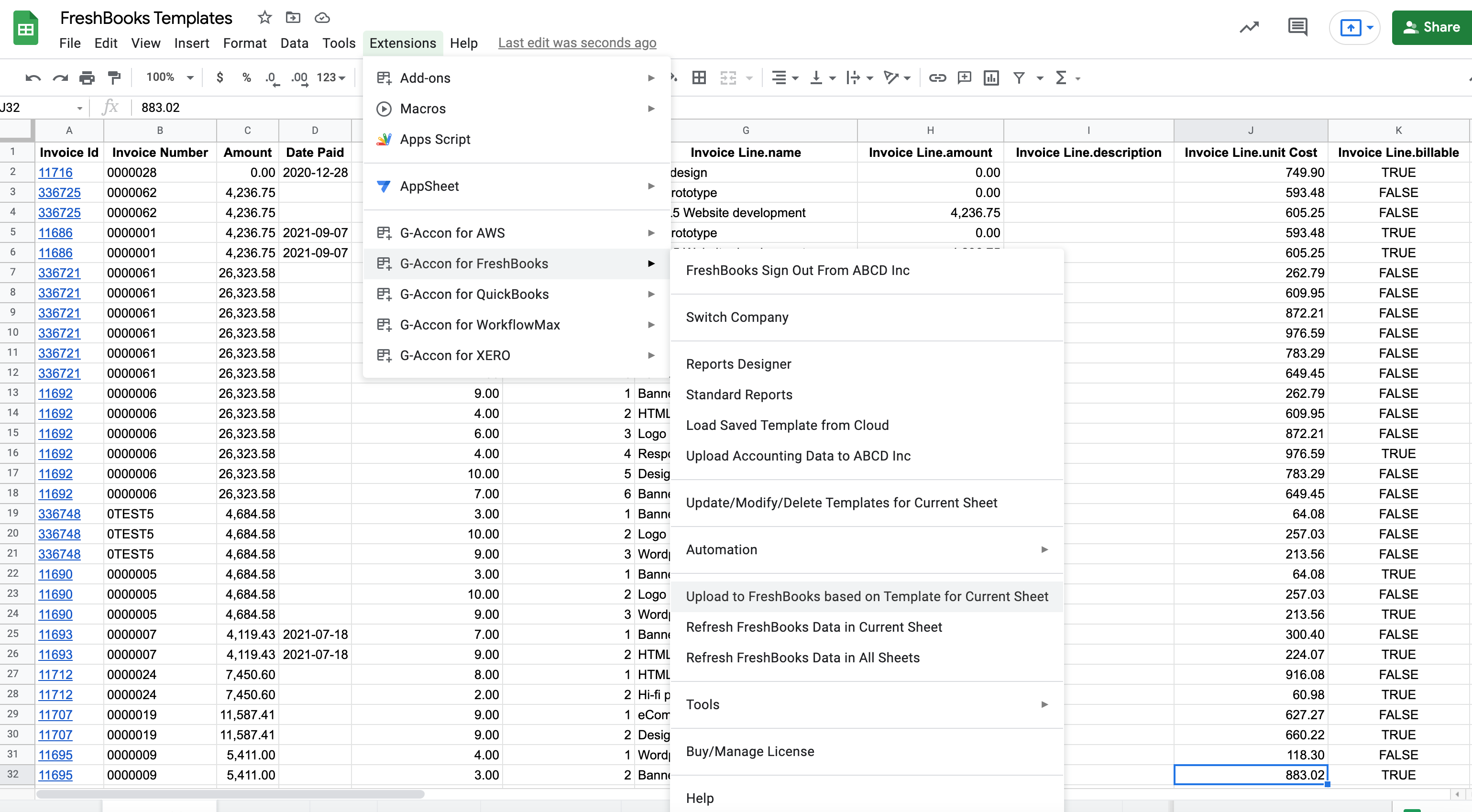1472x812 pixels.
Task: Open invoice id 336748 link in row 19
Action: (59, 514)
